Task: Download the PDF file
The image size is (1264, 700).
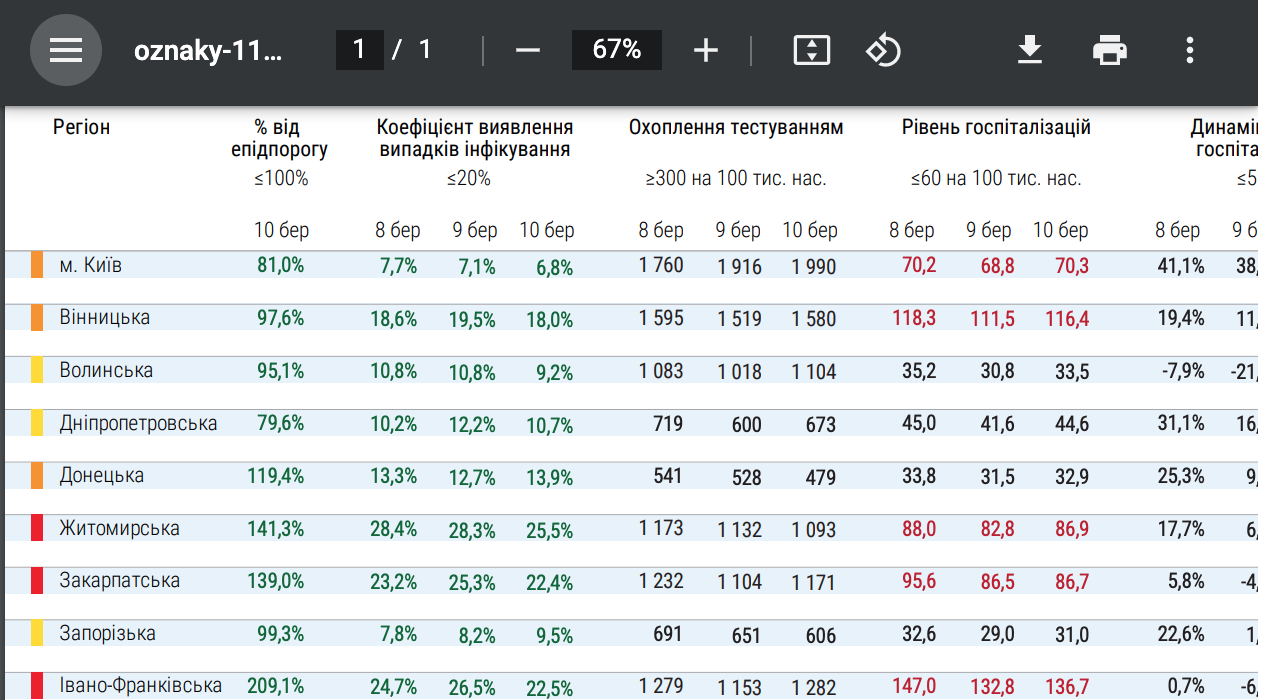Action: (x=1030, y=50)
